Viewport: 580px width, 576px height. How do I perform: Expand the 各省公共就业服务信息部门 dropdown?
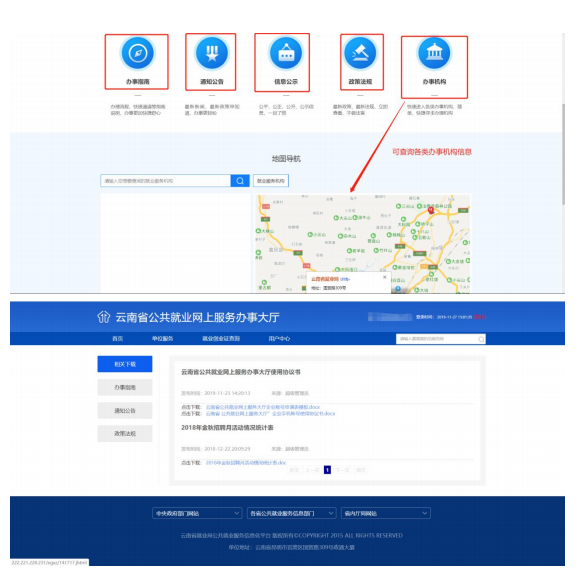(291, 513)
